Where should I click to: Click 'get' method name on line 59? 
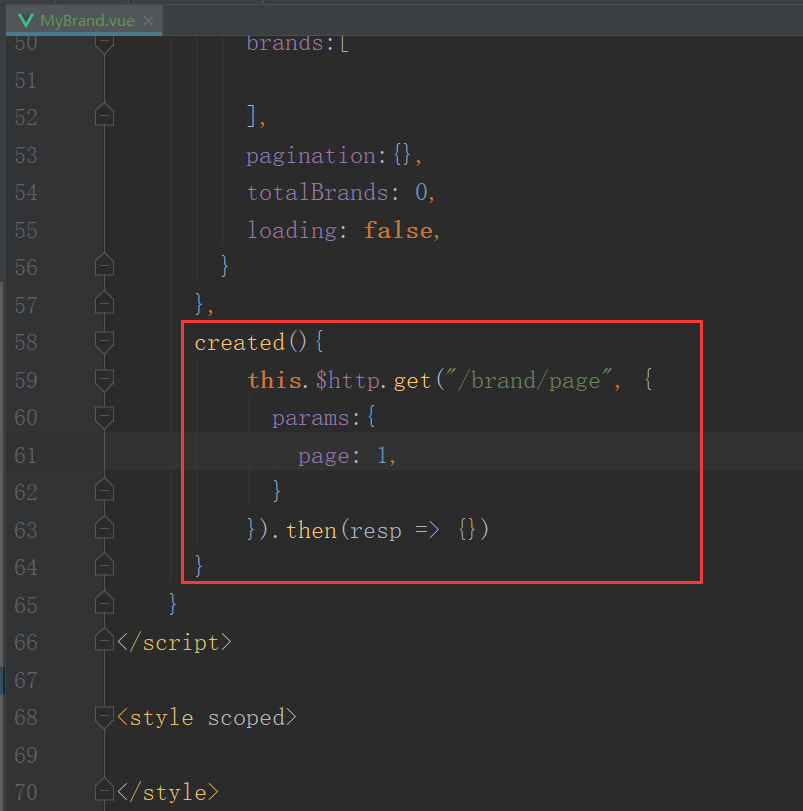pyautogui.click(x=412, y=381)
